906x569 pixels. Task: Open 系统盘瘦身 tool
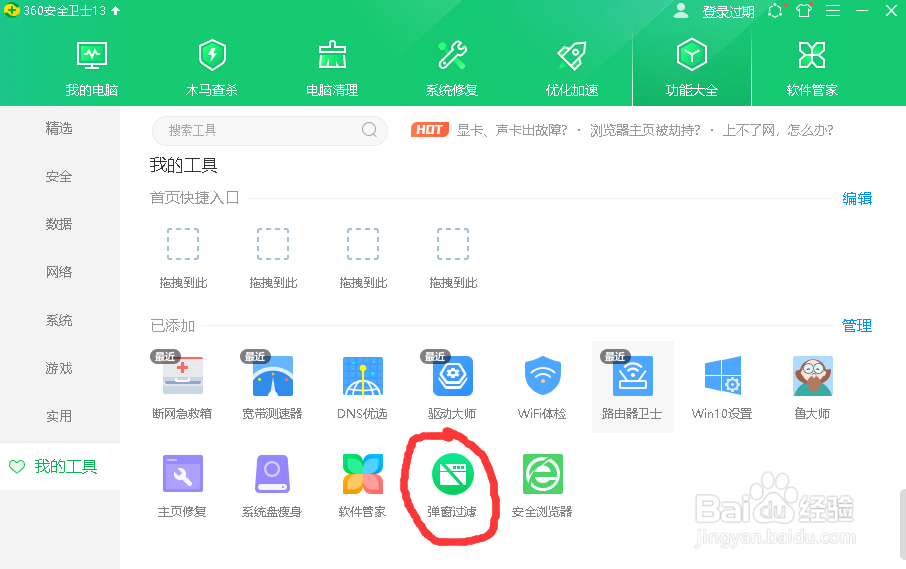point(272,486)
